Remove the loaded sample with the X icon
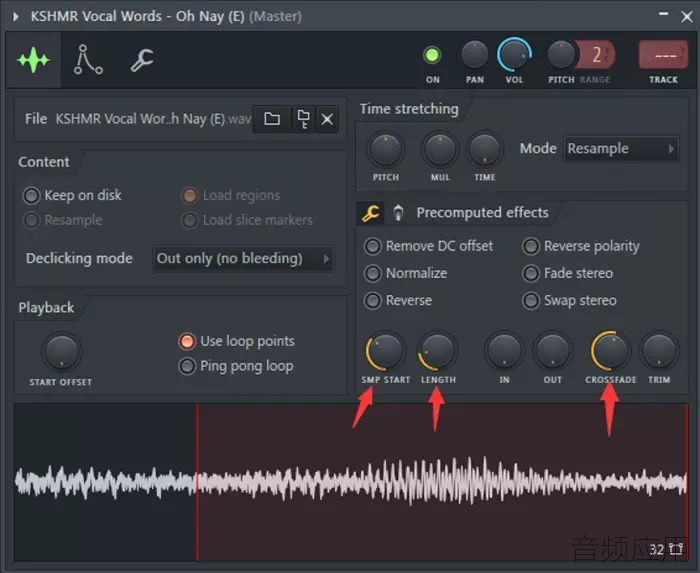The width and height of the screenshot is (700, 573). click(x=327, y=119)
